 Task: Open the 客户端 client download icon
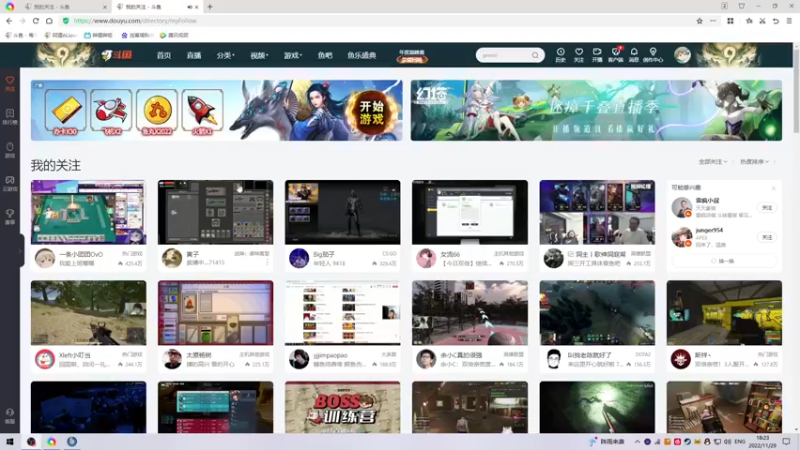coord(616,55)
